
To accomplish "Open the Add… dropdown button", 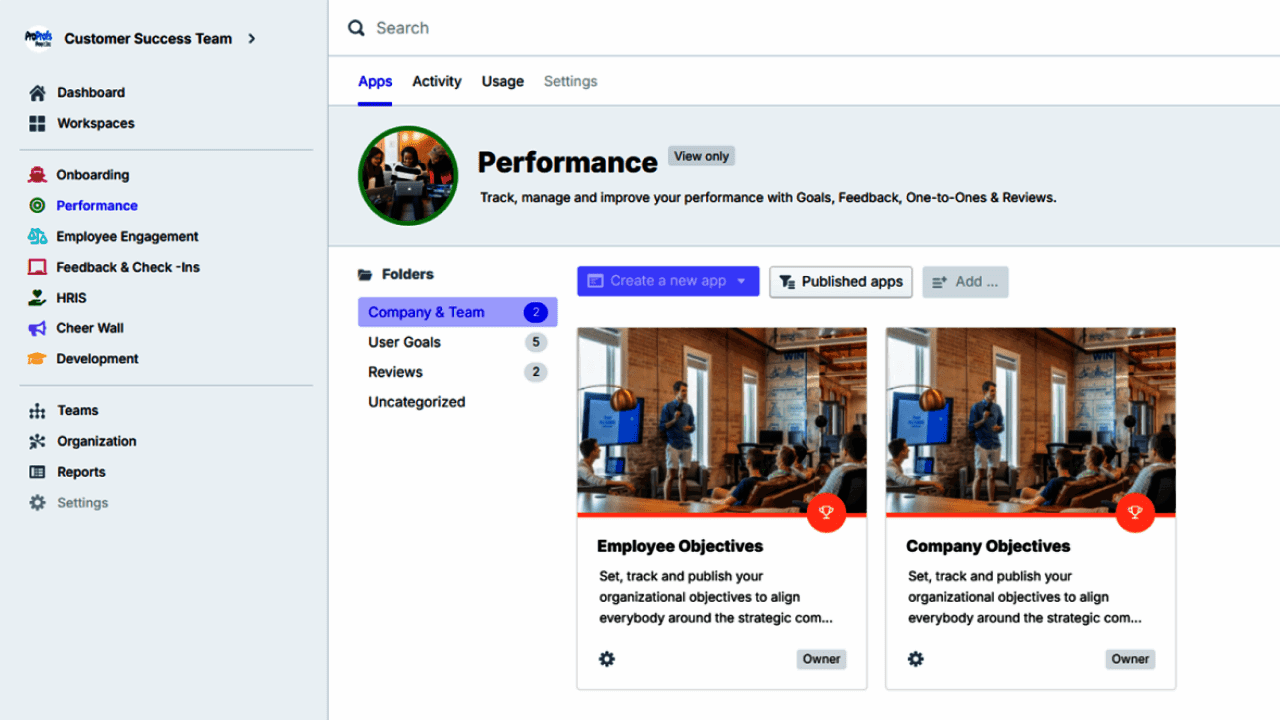I will [x=965, y=282].
